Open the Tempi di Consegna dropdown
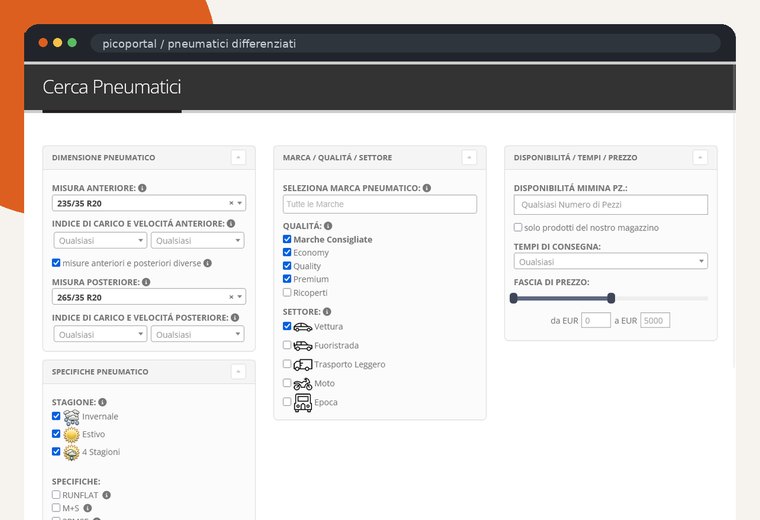Viewport: 760px width, 520px height. tap(610, 261)
